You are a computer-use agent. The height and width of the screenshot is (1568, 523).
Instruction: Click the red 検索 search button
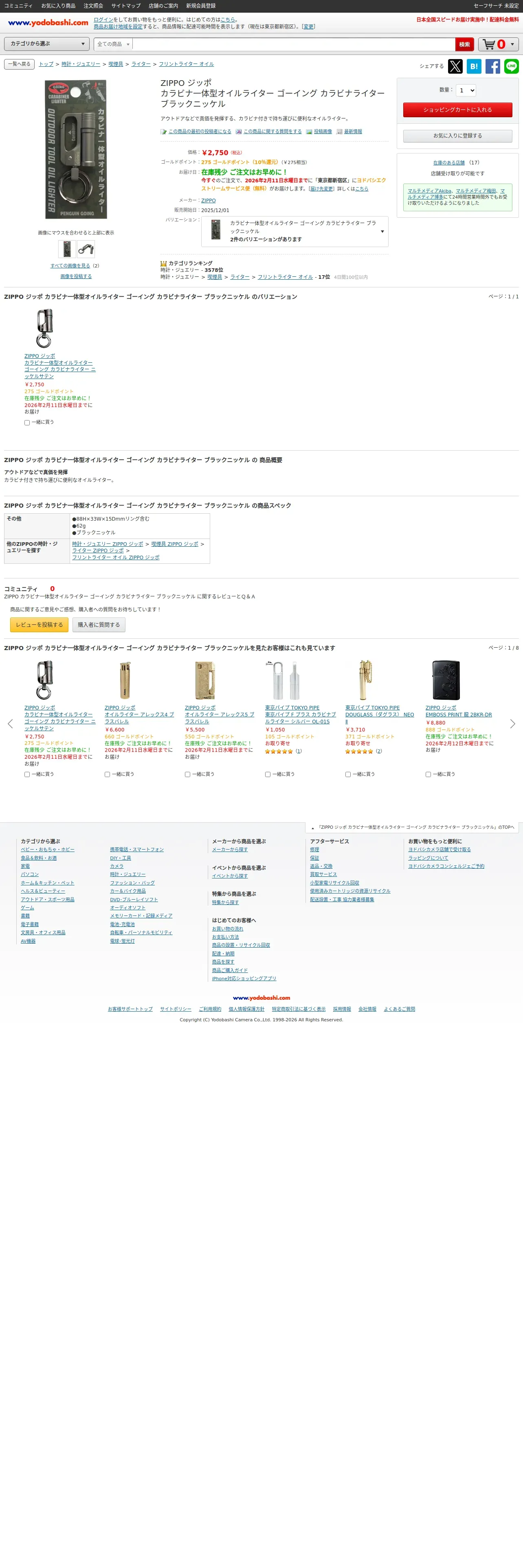point(465,44)
